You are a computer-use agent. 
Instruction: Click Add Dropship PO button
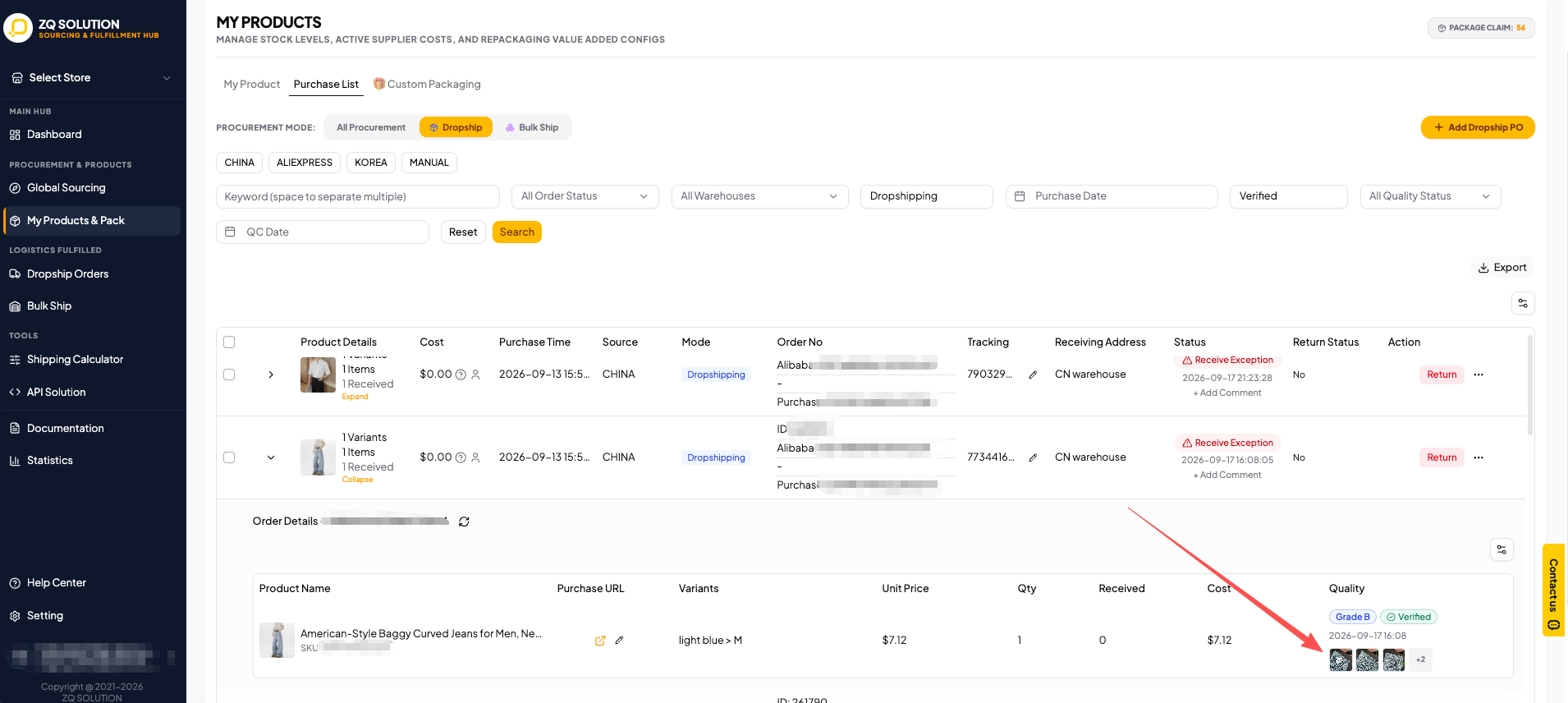pyautogui.click(x=1478, y=127)
